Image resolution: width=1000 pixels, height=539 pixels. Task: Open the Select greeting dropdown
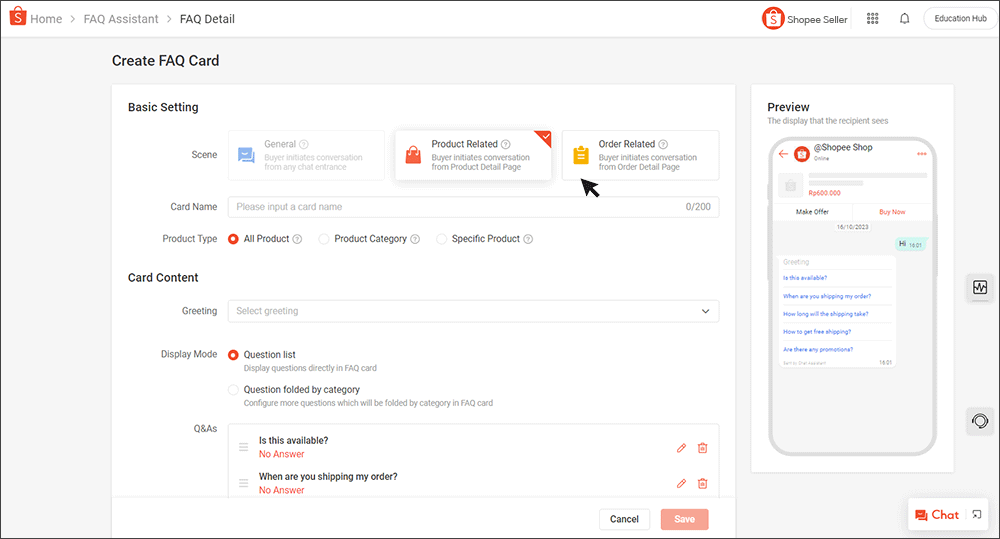point(473,311)
